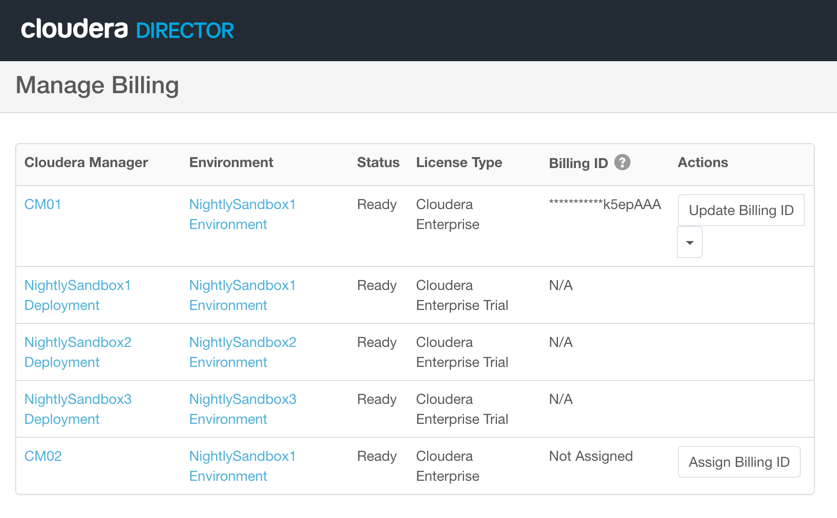Image resolution: width=837 pixels, height=518 pixels.
Task: Click the Cloudera Director logo
Action: pyautogui.click(x=127, y=30)
